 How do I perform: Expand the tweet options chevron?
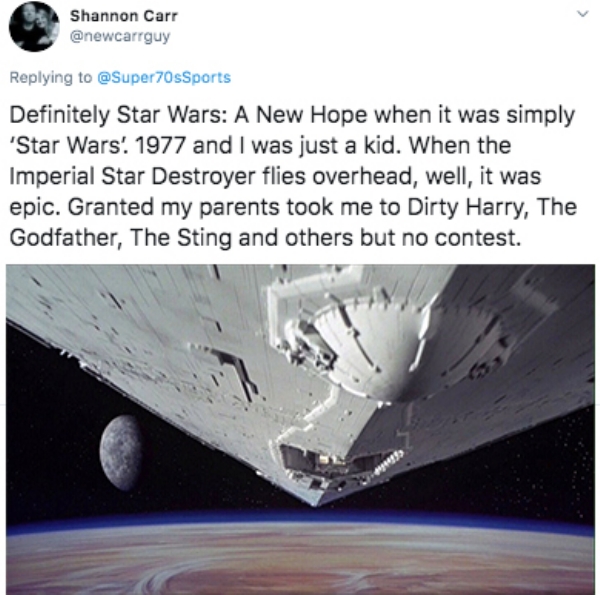pos(582,14)
